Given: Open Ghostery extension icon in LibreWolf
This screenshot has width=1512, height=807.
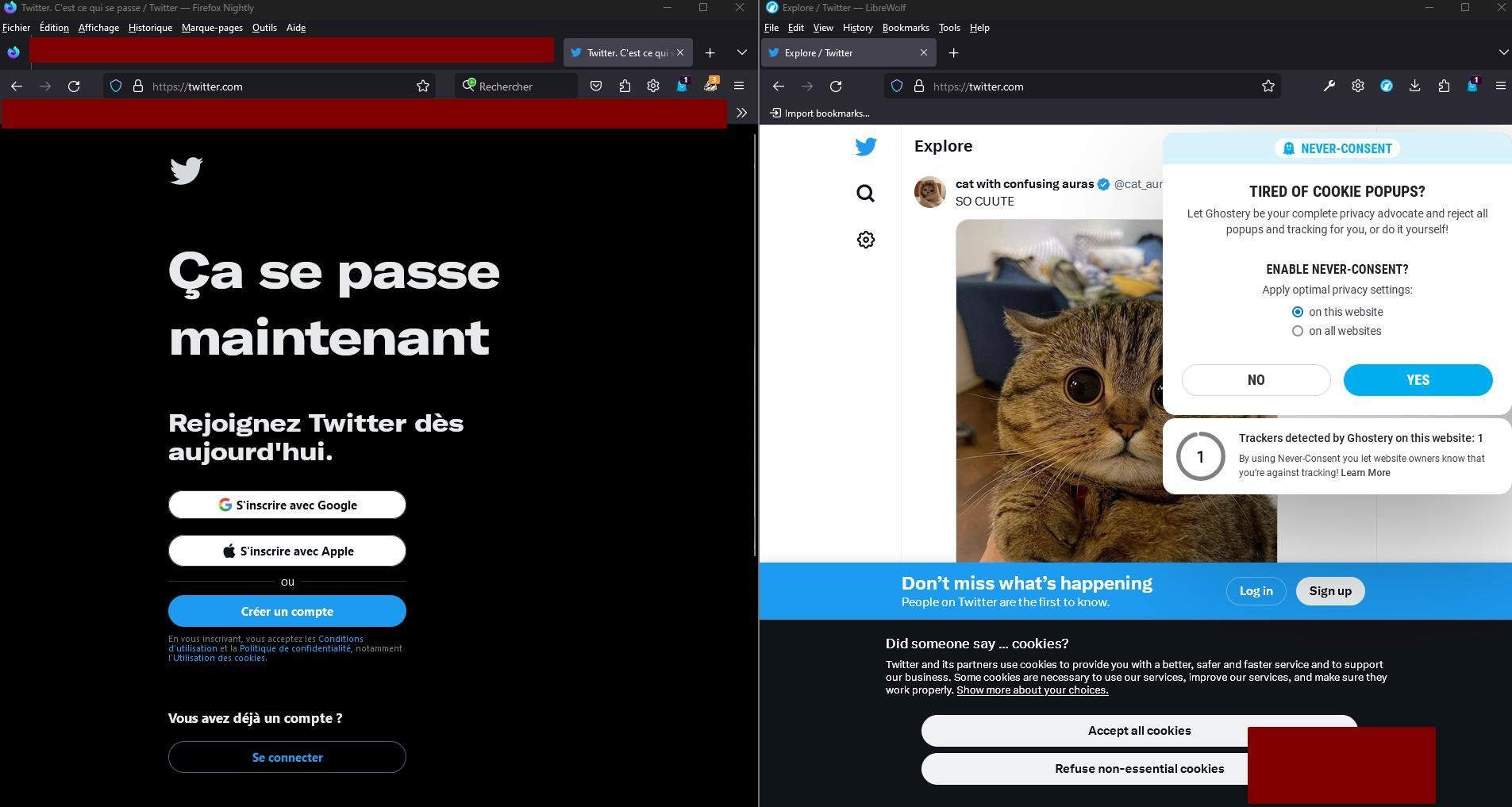Looking at the screenshot, I should (1473, 86).
